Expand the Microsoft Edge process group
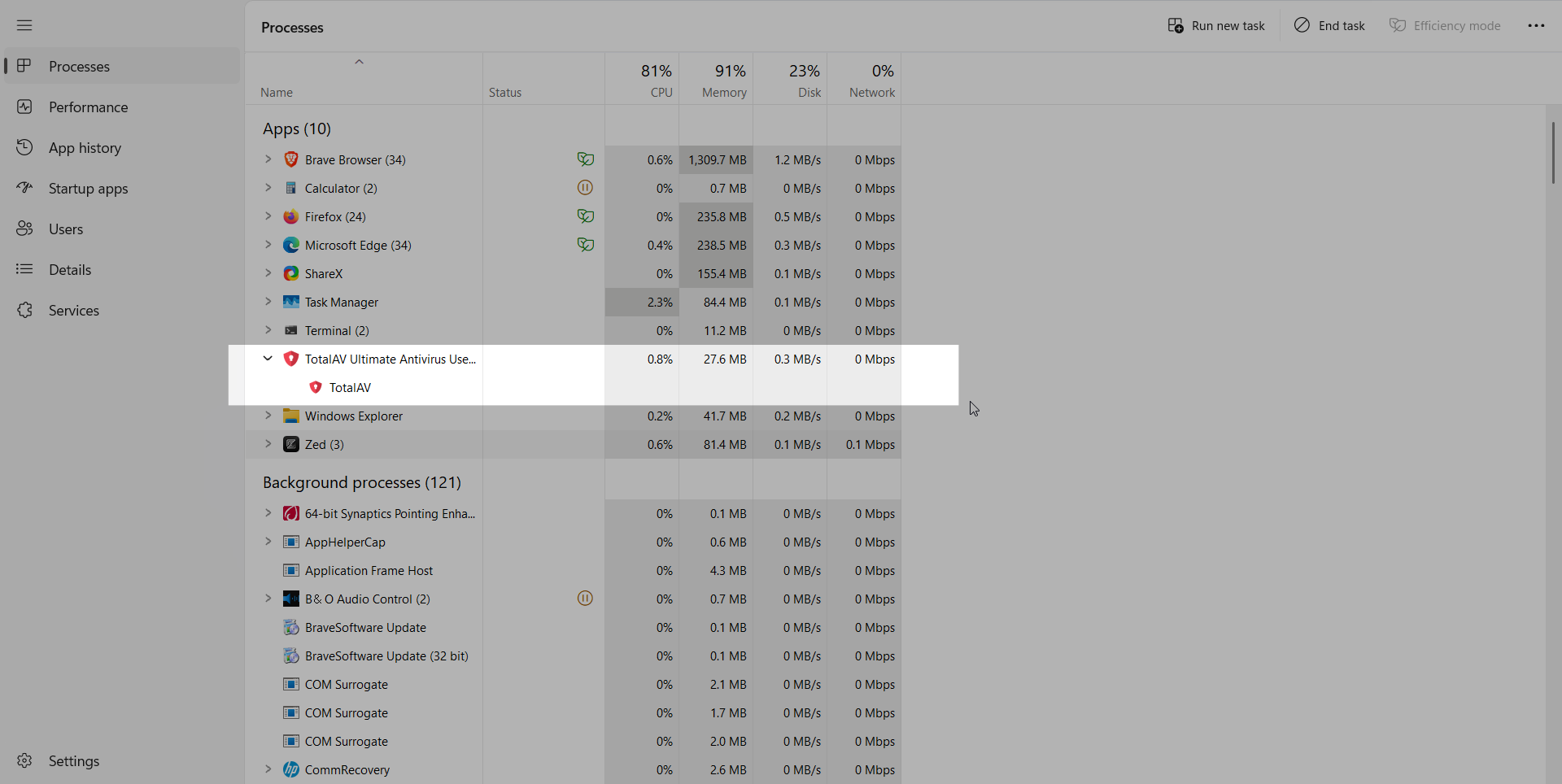The height and width of the screenshot is (784, 1562). pyautogui.click(x=268, y=245)
